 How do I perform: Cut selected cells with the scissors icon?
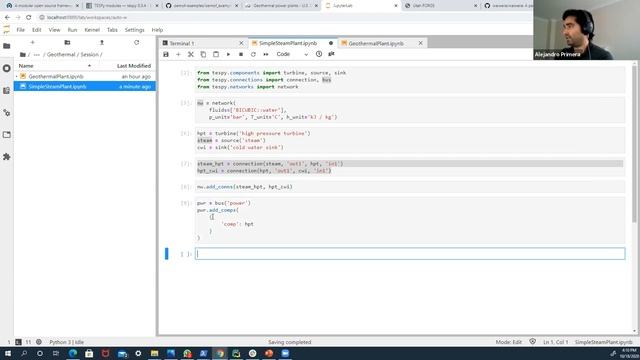tap(191, 54)
